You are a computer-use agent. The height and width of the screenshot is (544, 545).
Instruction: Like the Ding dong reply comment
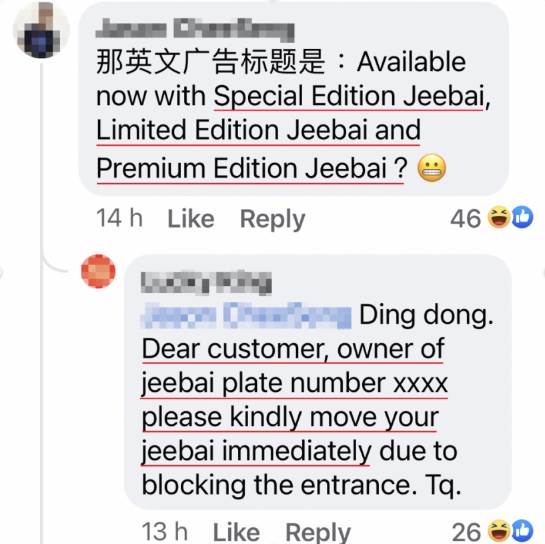pyautogui.click(x=236, y=532)
